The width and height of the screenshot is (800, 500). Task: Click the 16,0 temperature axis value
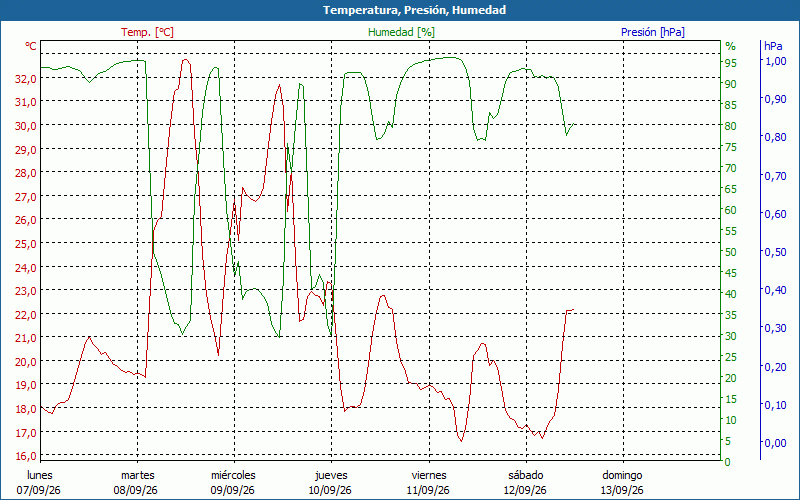pos(27,456)
